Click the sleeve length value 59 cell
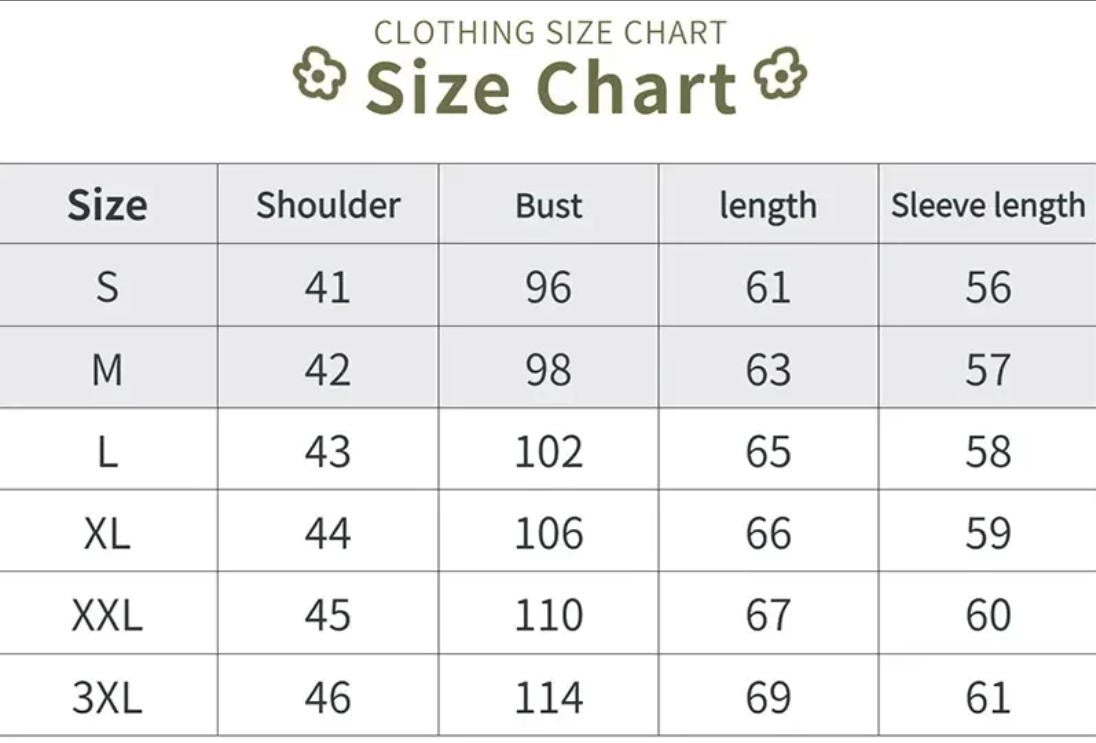This screenshot has height=743, width=1096. click(987, 533)
